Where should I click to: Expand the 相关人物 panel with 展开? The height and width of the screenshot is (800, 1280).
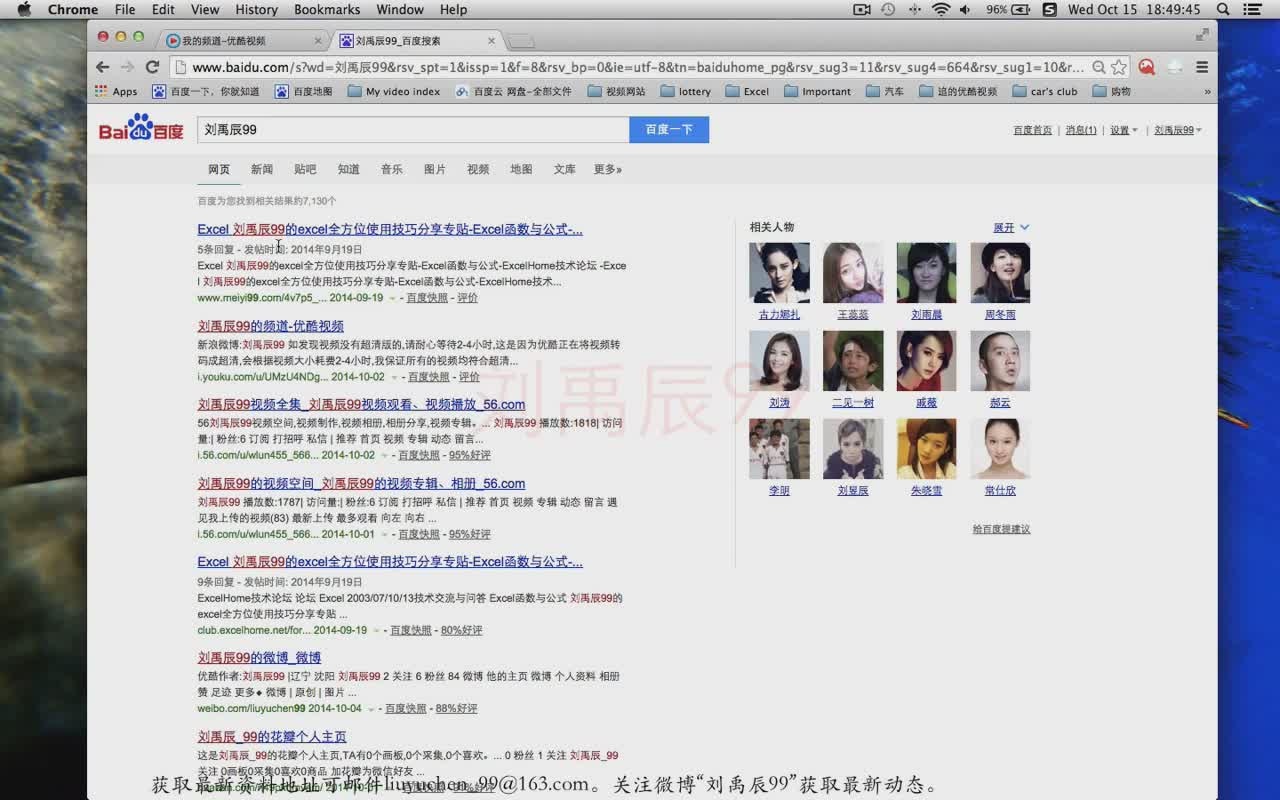pos(1011,227)
